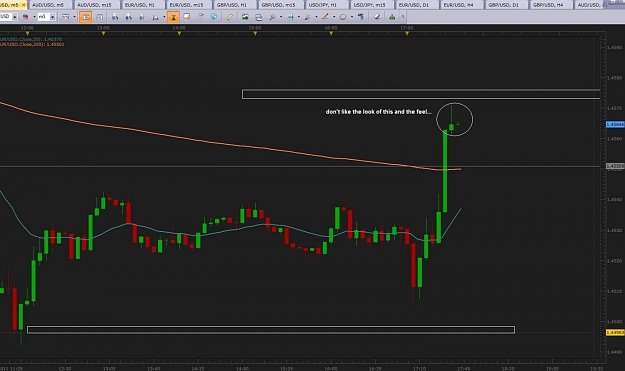The image size is (625, 371).
Task: Click the monitor with note icon
Action: tap(187, 17)
